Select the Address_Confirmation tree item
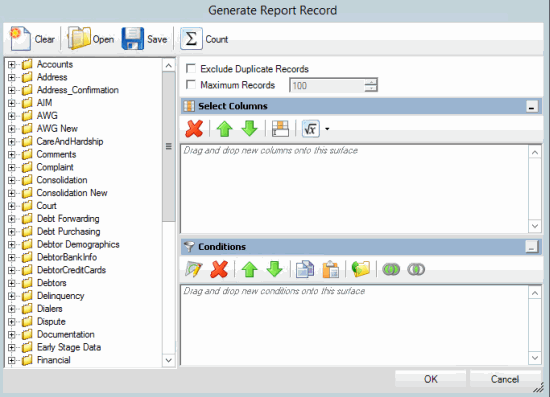Screen dimensions: 550x397 [78, 90]
